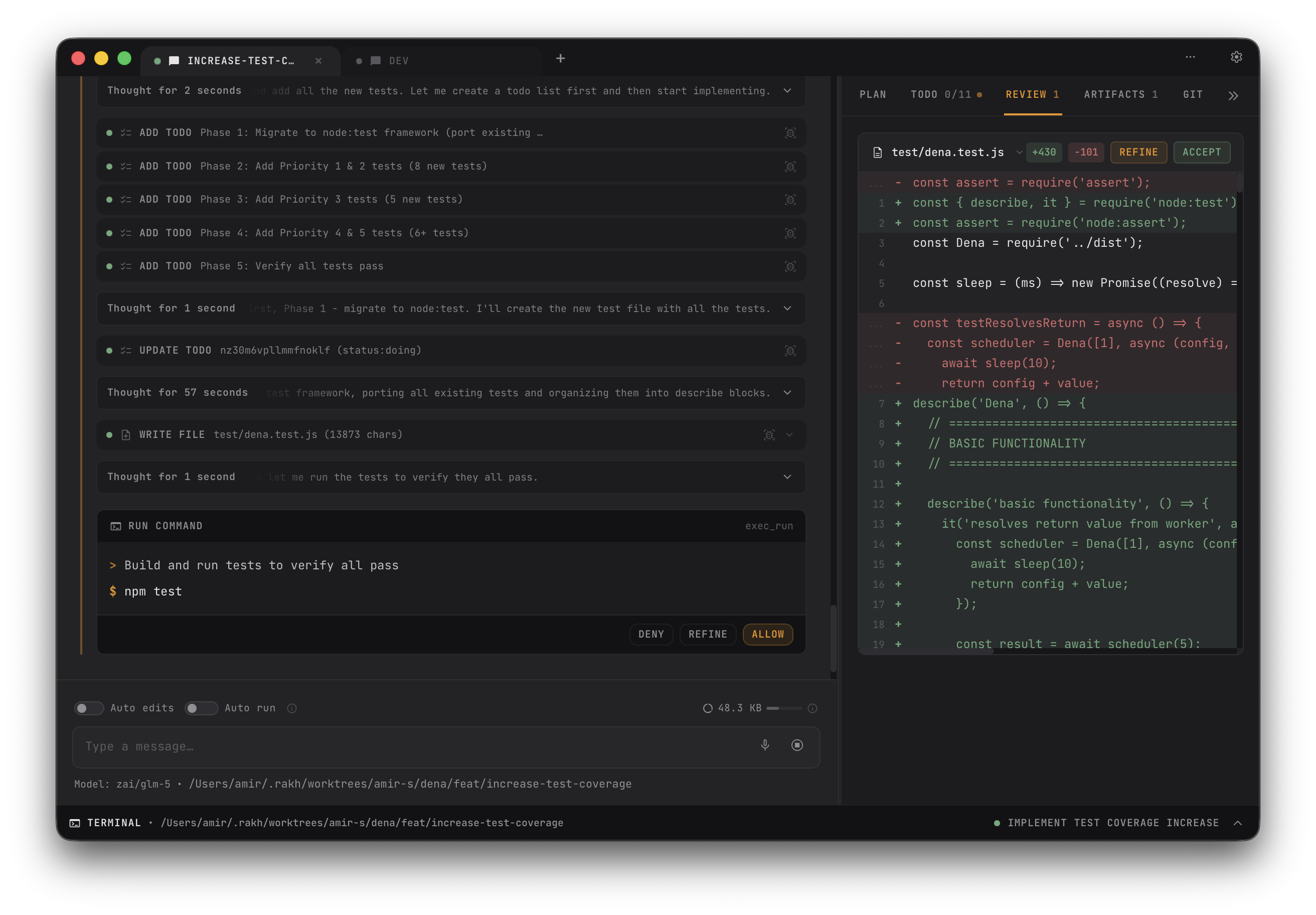Switch to the ARTIFACTS tab
The height and width of the screenshot is (915, 1316).
point(1120,95)
